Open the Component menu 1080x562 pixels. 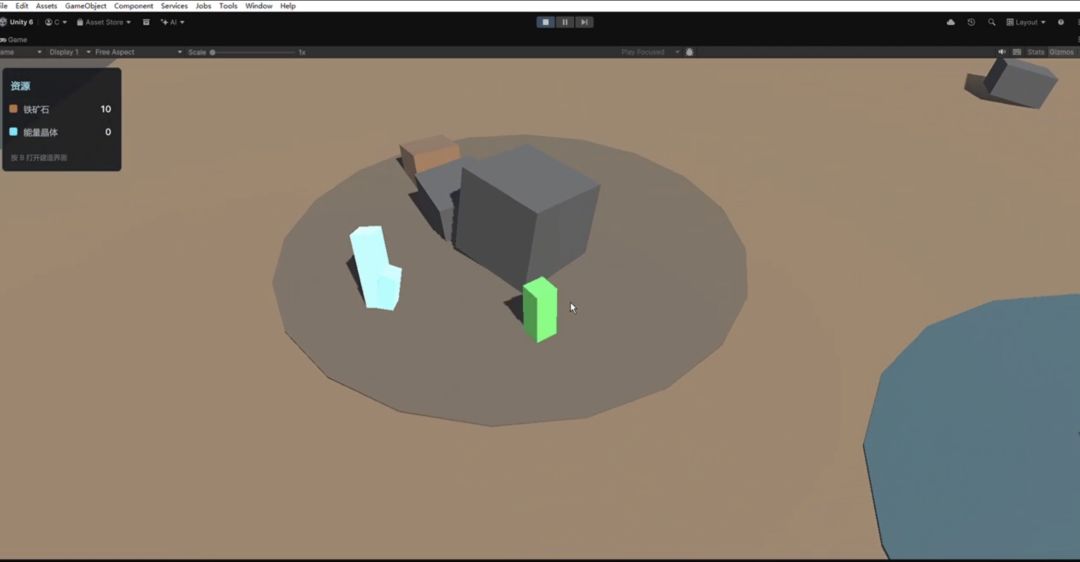pos(134,6)
